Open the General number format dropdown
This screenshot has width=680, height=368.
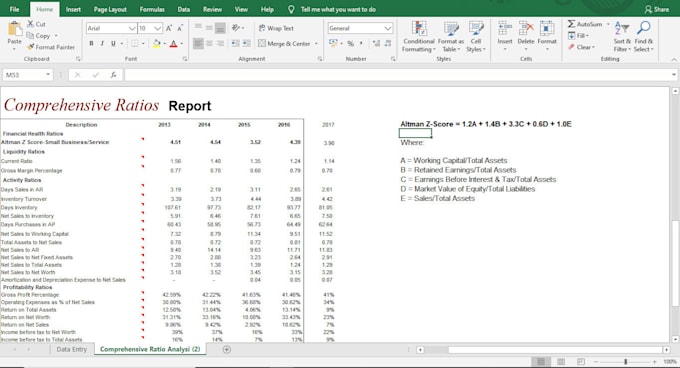tap(388, 28)
